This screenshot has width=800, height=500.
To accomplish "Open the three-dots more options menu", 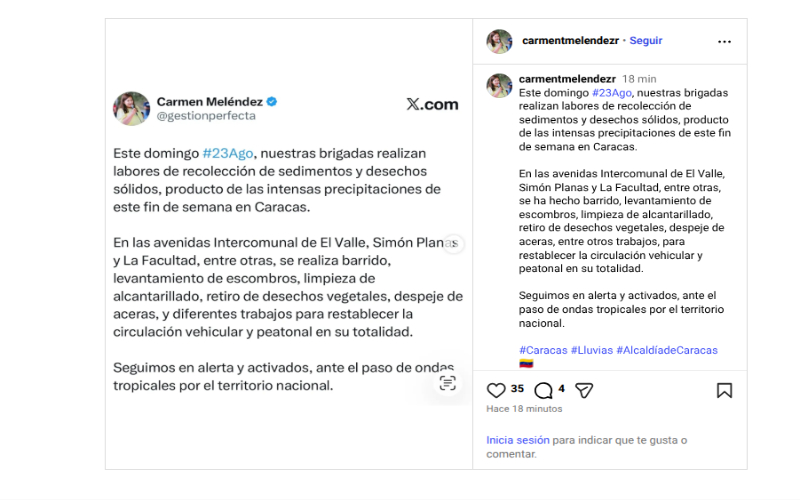I will [724, 41].
